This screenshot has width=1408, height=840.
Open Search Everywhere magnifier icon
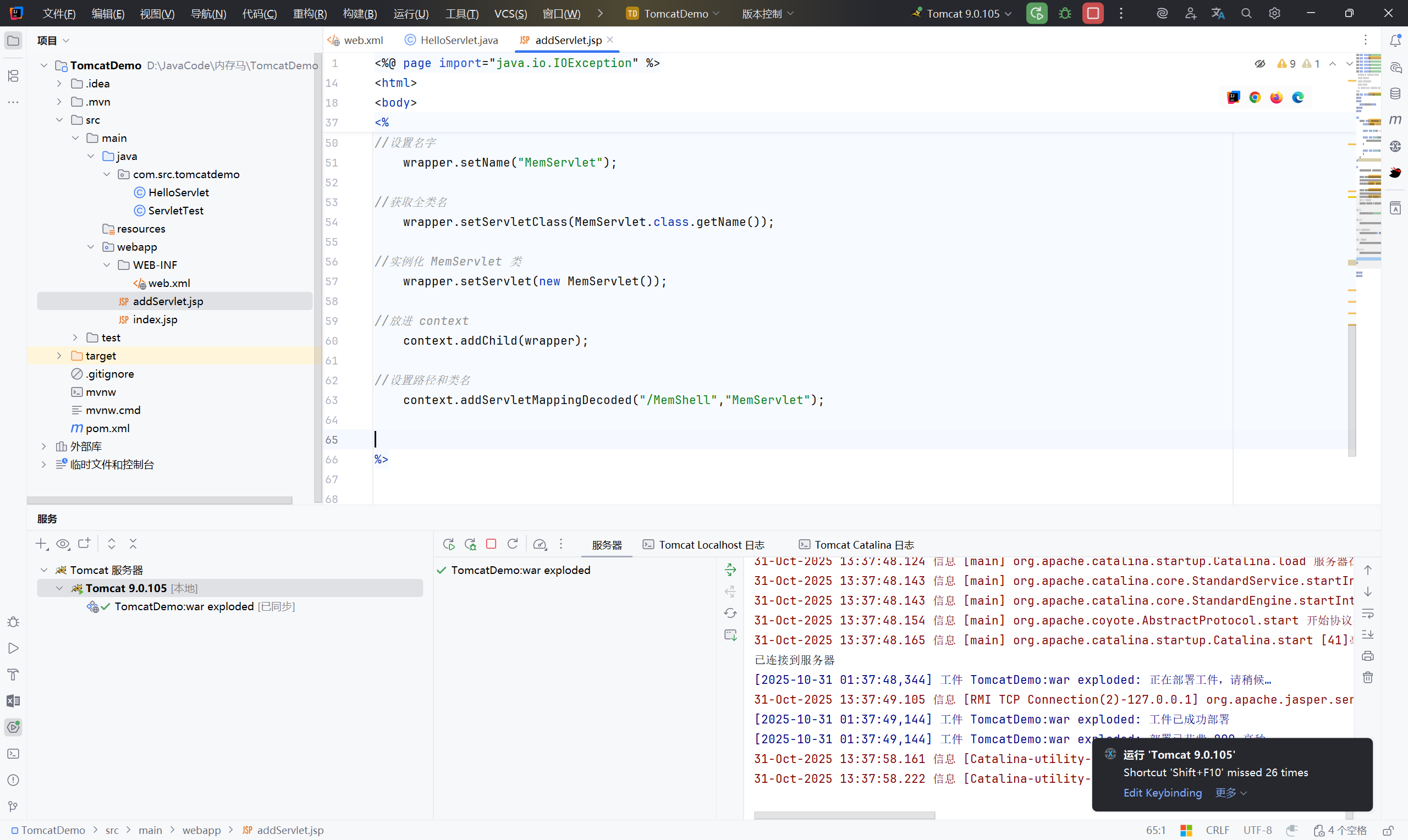[x=1246, y=14]
